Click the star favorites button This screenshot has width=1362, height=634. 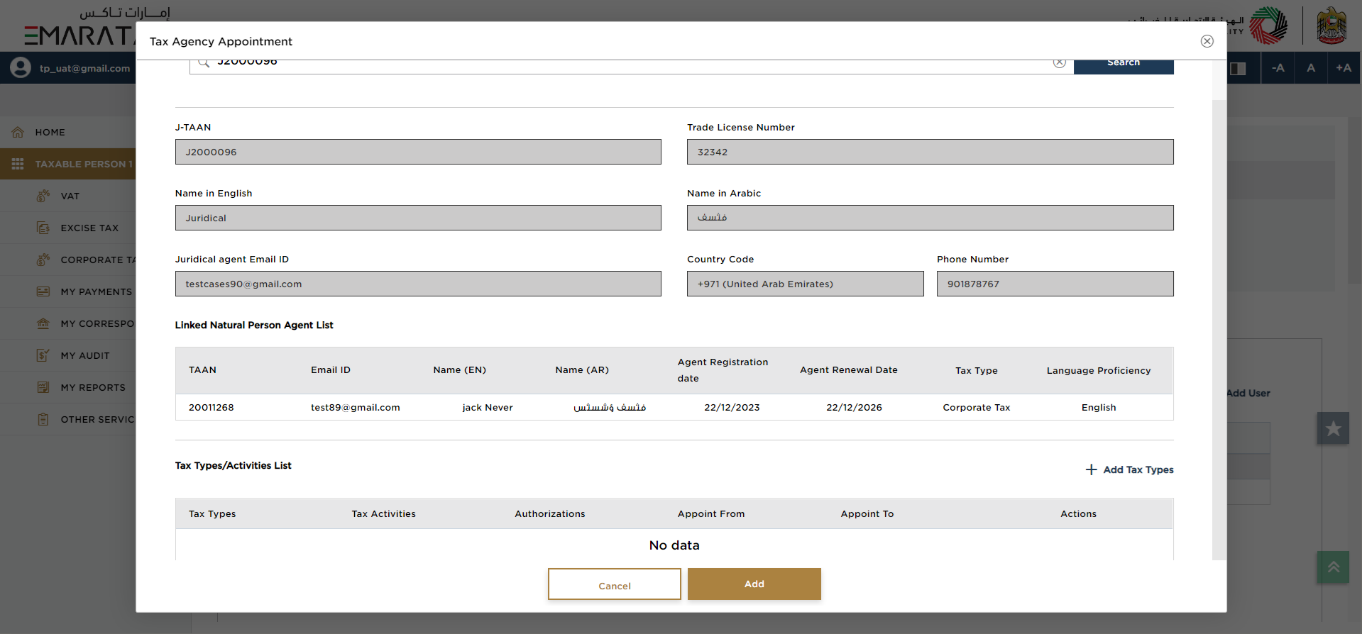click(1333, 428)
